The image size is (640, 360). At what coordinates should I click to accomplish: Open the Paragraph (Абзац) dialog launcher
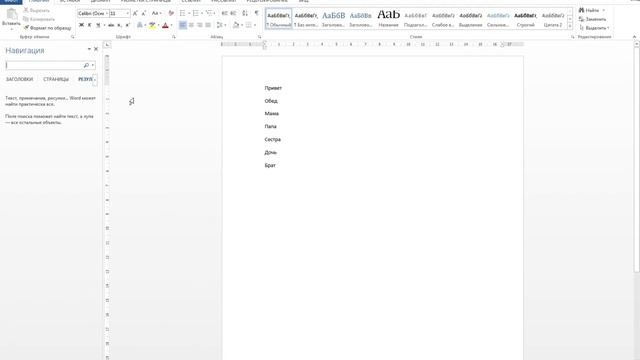click(260, 37)
